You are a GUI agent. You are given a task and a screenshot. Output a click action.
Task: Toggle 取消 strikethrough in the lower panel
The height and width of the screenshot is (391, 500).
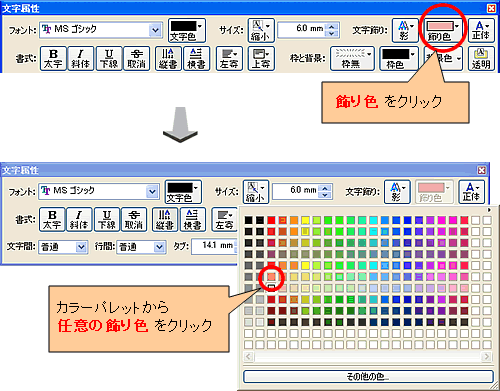click(134, 220)
